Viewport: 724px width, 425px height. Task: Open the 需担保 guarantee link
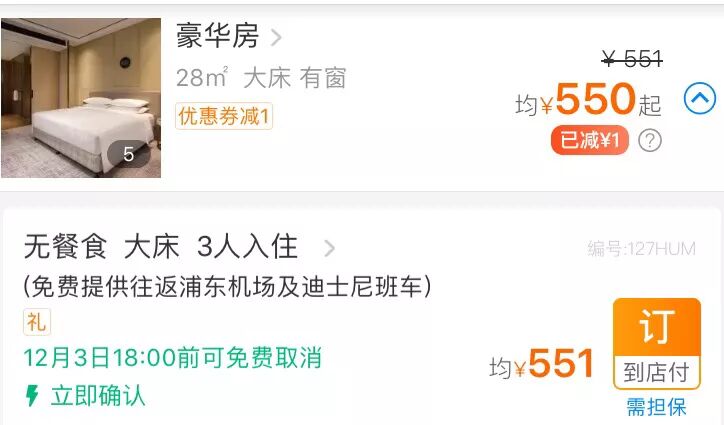click(x=656, y=407)
